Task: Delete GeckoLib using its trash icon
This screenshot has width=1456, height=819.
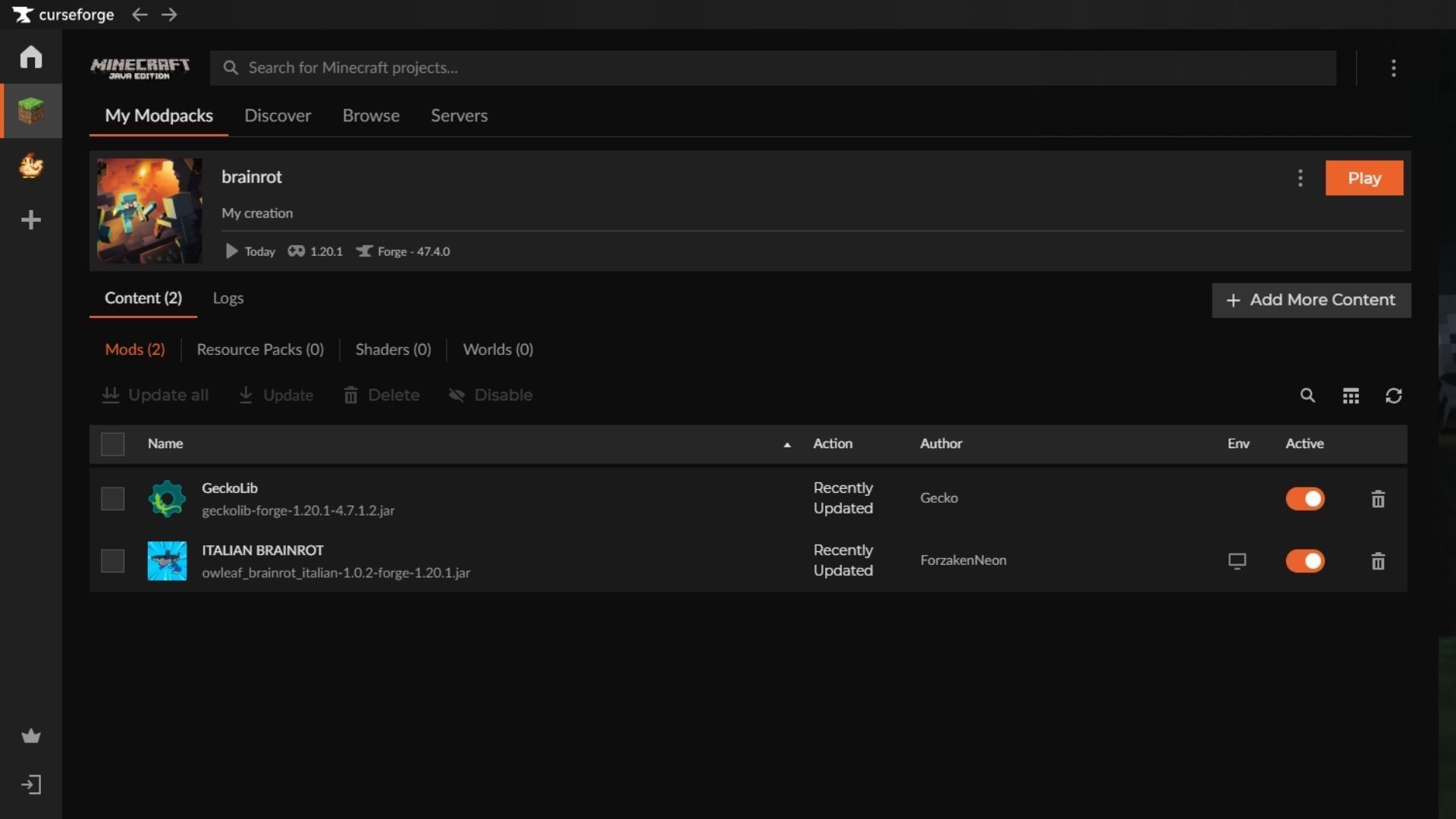Action: point(1378,499)
